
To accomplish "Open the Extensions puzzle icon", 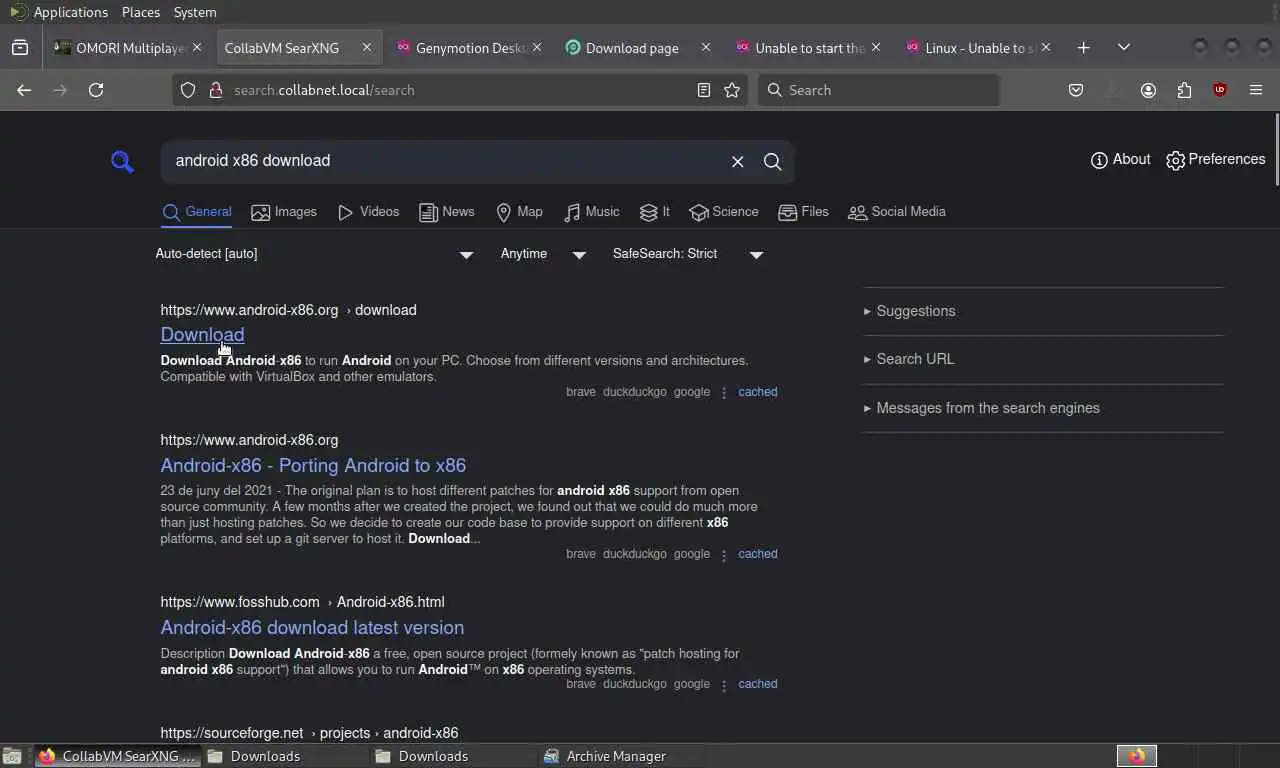I will pyautogui.click(x=1184, y=90).
